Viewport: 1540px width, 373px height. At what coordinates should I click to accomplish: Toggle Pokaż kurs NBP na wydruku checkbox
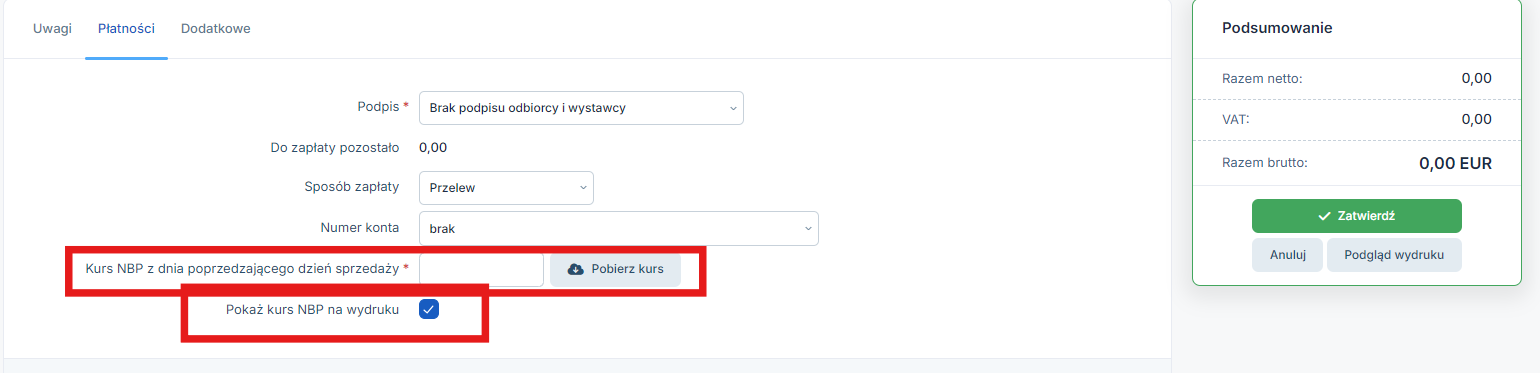point(429,309)
